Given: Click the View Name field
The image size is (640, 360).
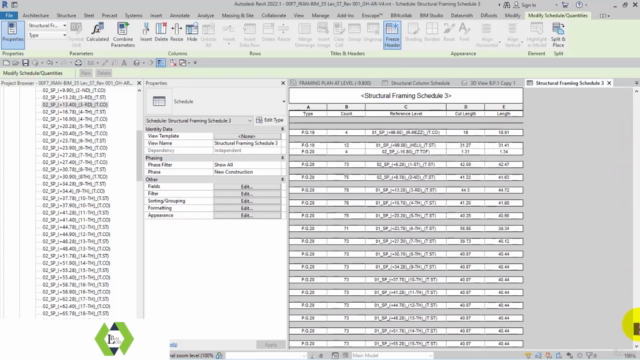Looking at the screenshot, I should point(247,143).
